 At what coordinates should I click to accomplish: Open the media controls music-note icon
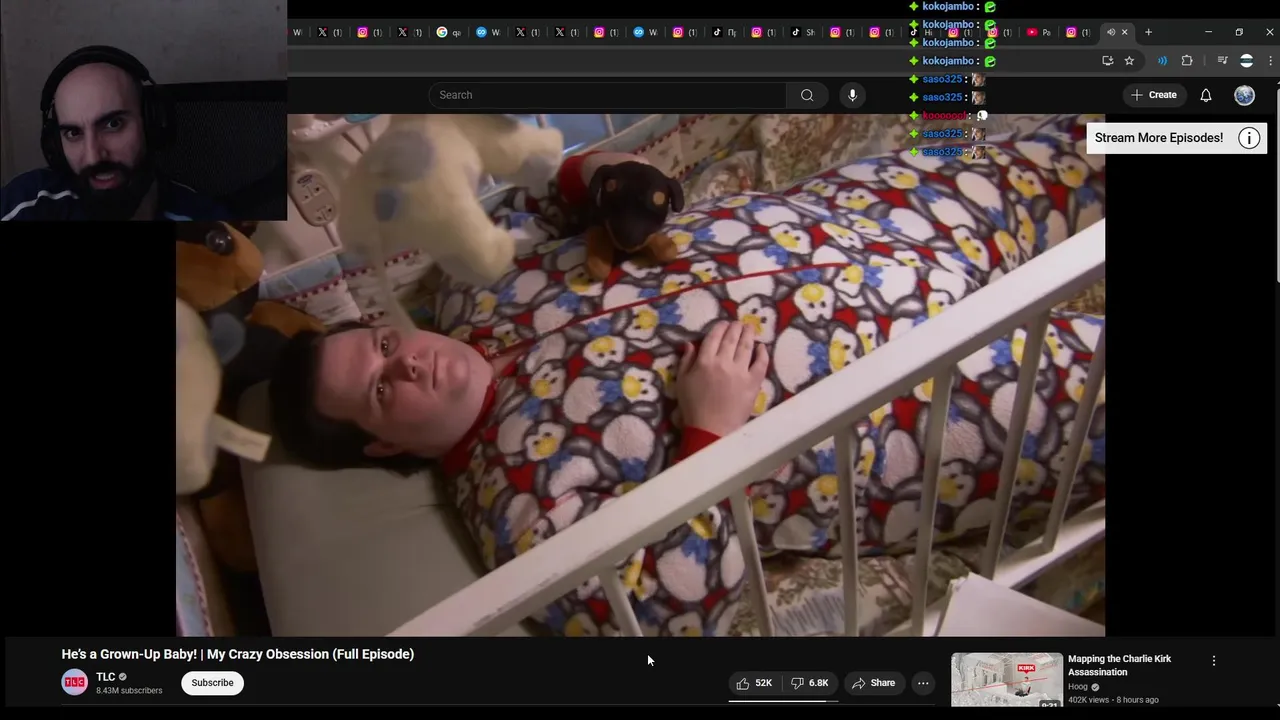[x=1222, y=61]
